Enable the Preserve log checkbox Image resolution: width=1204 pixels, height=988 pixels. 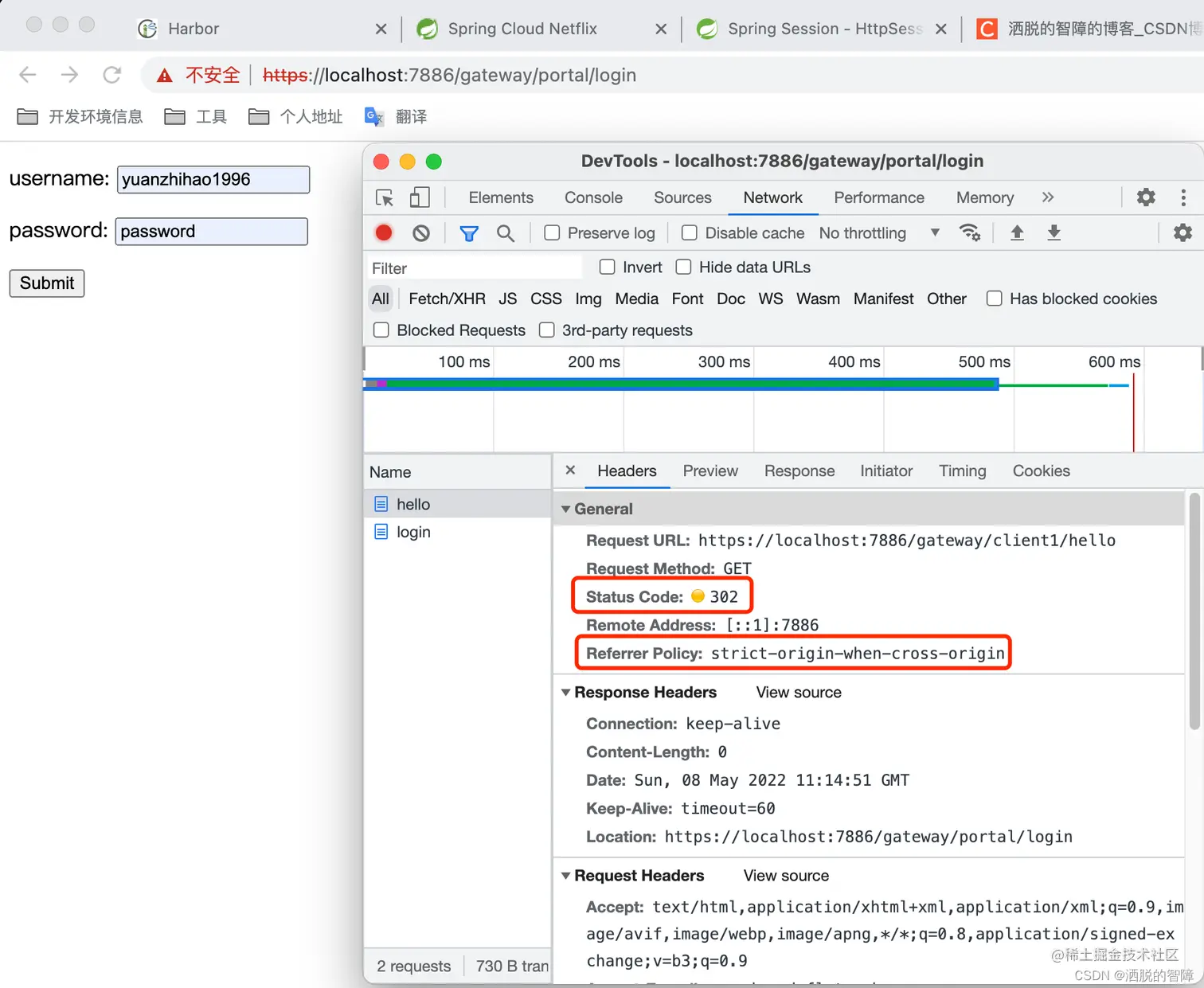point(552,232)
